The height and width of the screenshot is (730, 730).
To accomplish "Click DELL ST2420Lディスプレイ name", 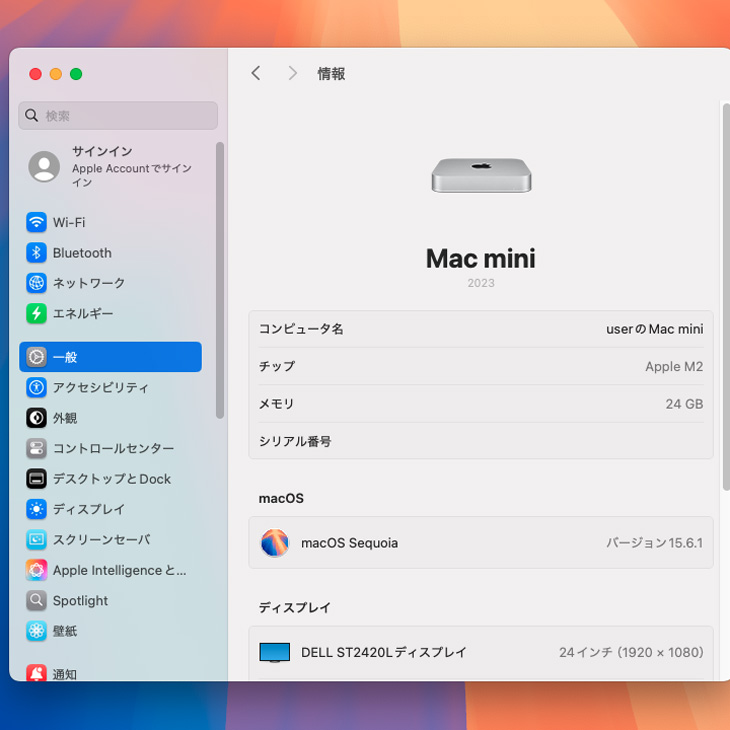I will click(x=384, y=653).
